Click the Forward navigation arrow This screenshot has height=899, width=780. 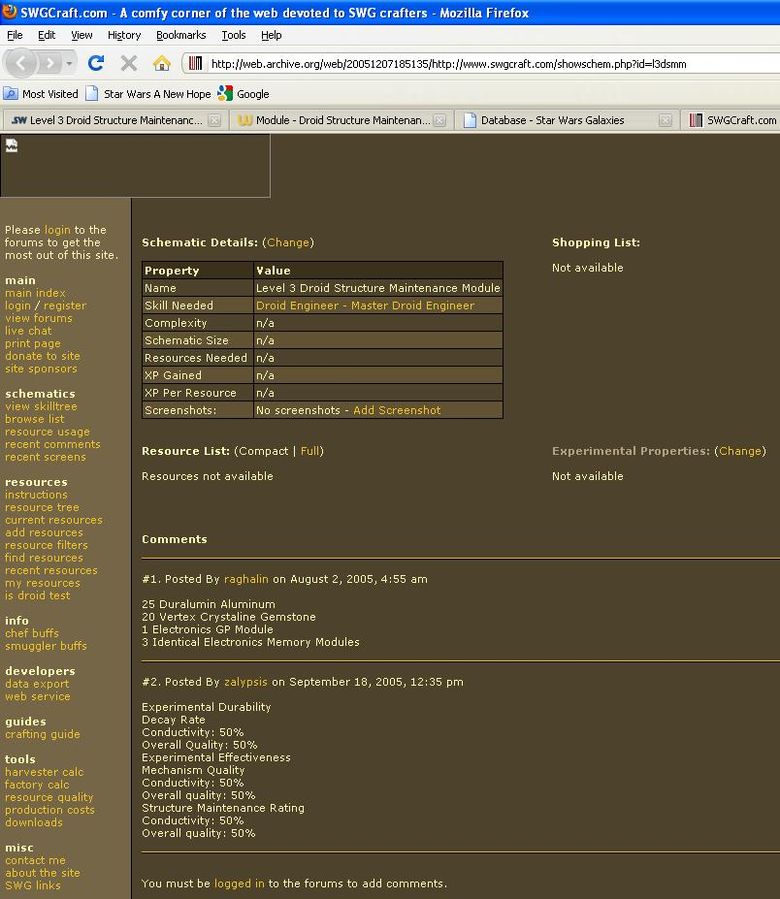(x=49, y=63)
